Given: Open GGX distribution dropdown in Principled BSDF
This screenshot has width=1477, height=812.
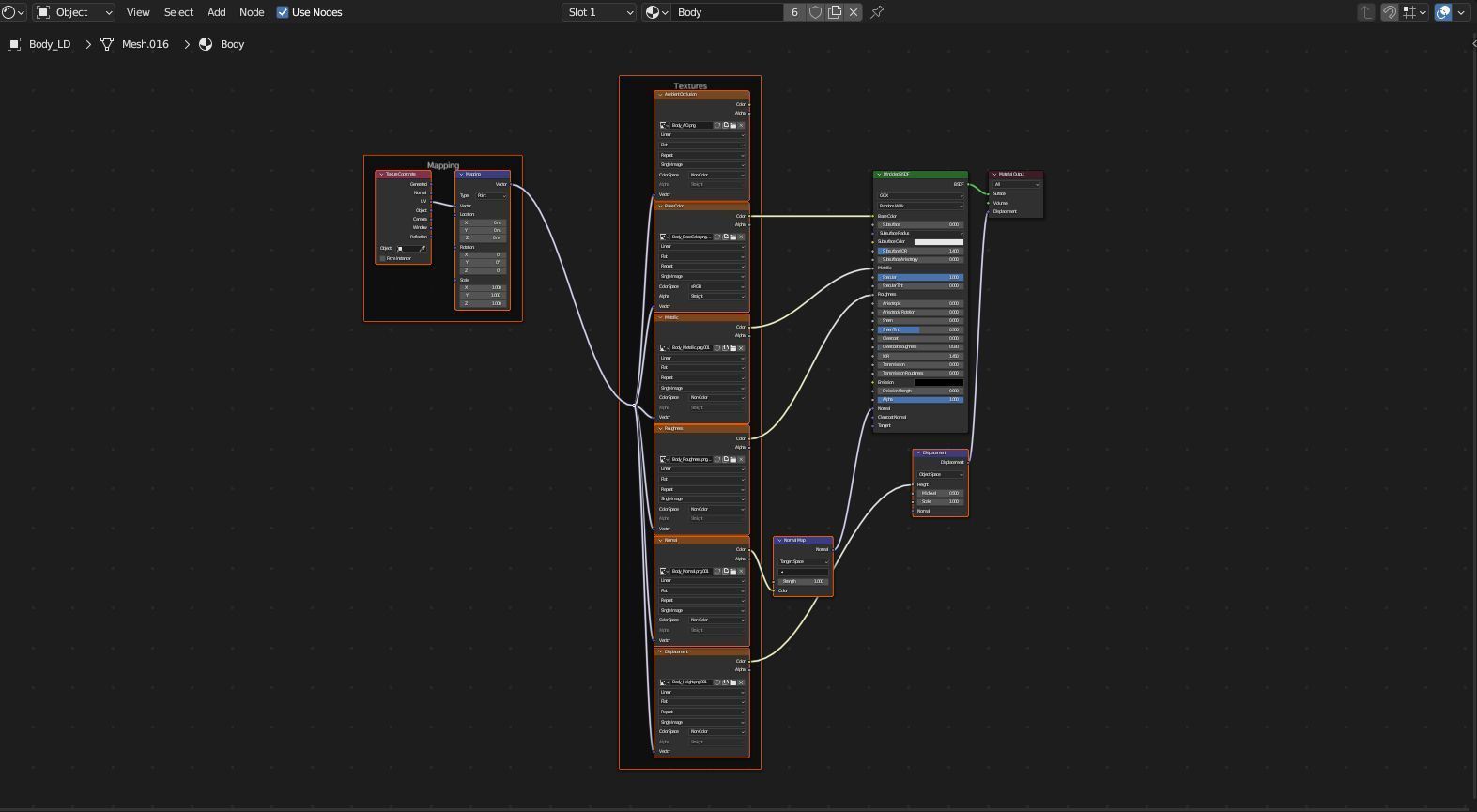Looking at the screenshot, I should (x=920, y=196).
